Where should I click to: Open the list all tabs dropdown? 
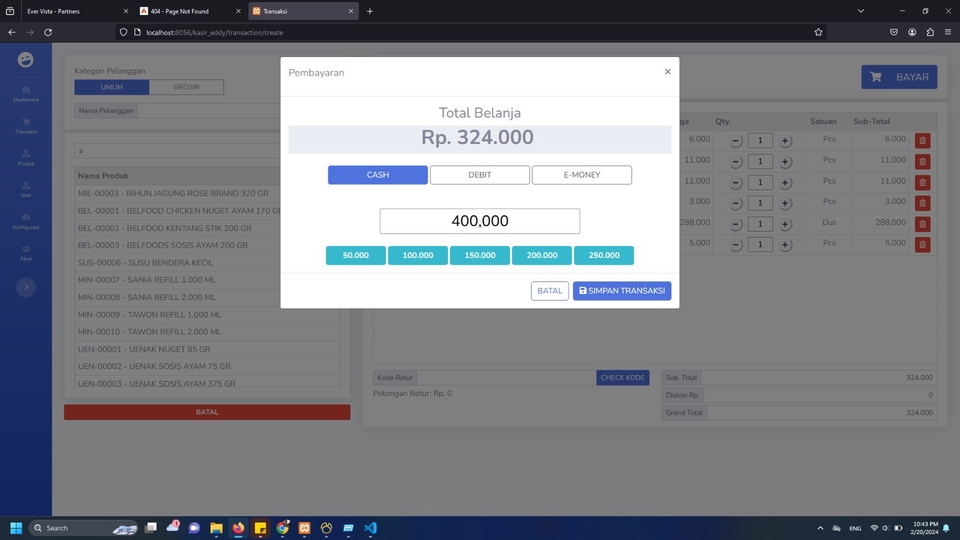point(861,11)
